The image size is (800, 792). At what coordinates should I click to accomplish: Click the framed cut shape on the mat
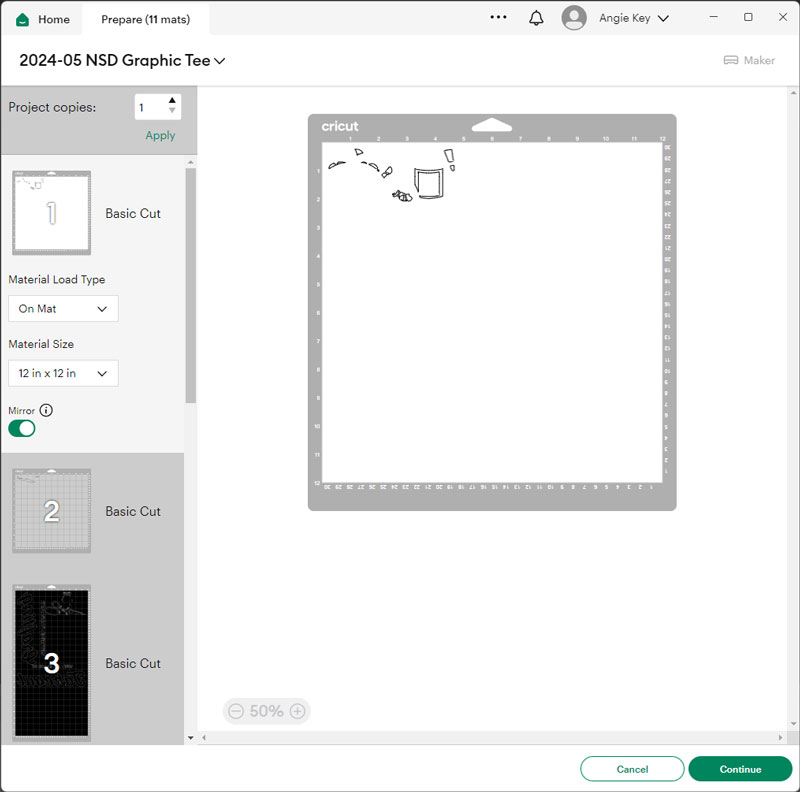pos(429,183)
